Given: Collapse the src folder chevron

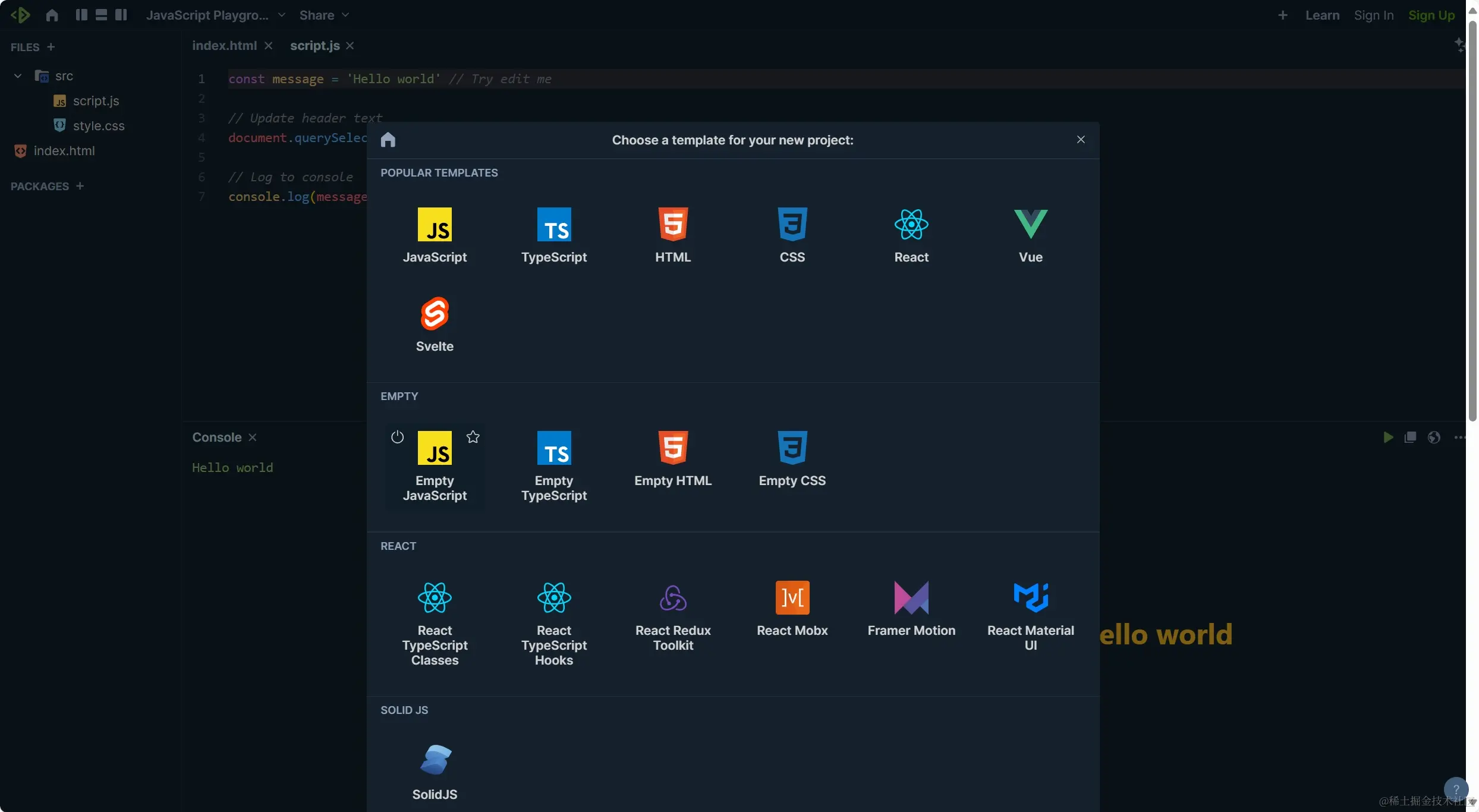Looking at the screenshot, I should pyautogui.click(x=18, y=76).
